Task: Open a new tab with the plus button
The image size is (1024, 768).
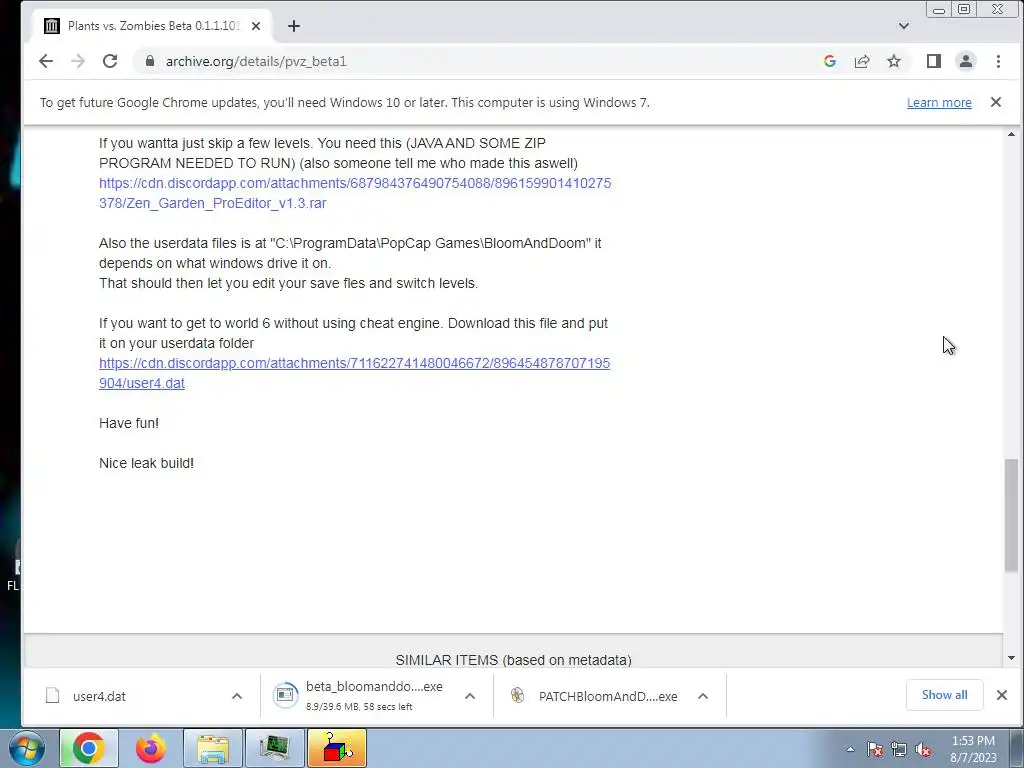Action: tap(294, 26)
